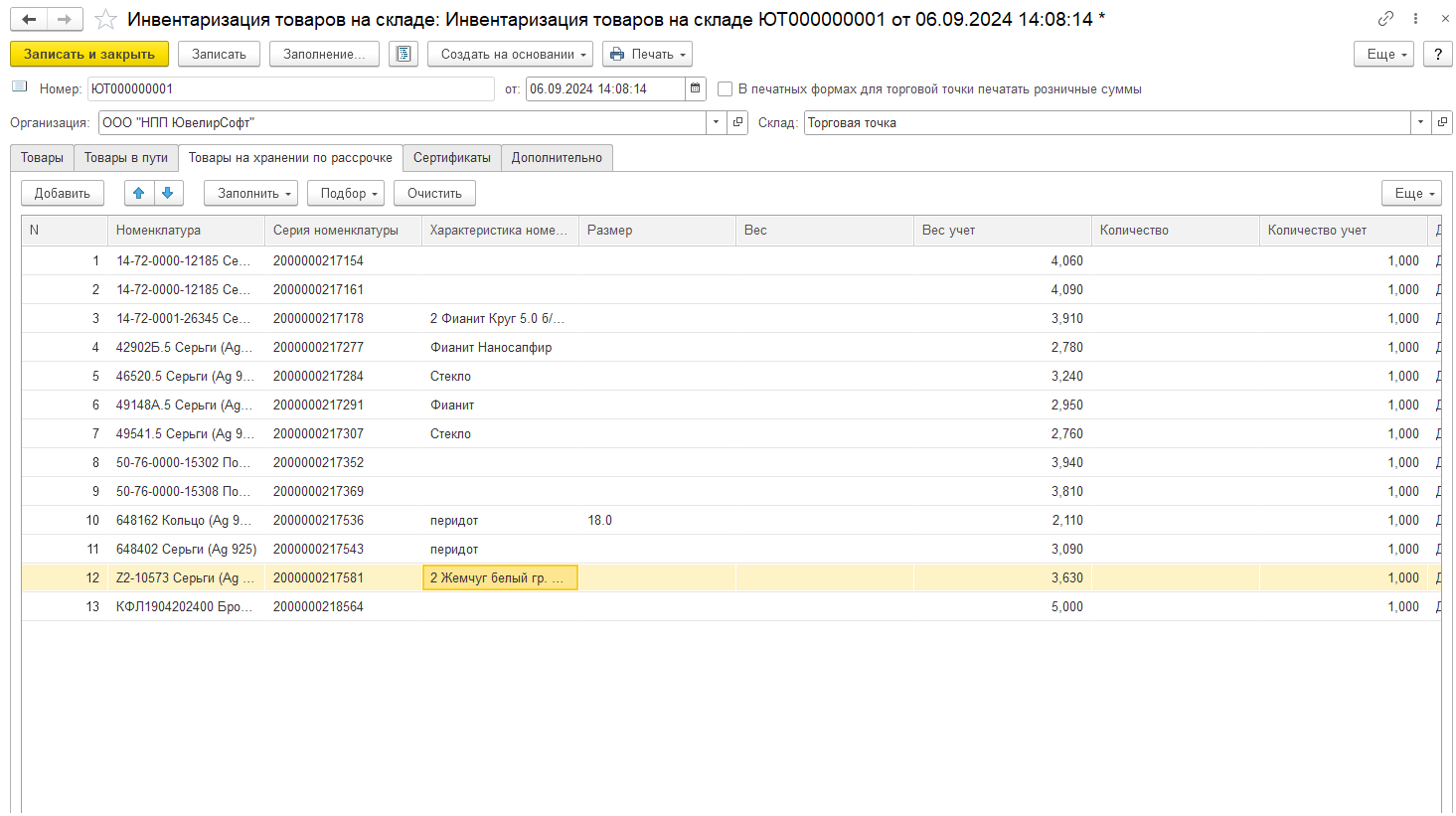The image size is (1456, 816).
Task: Switch to the Товары tab
Action: point(42,158)
